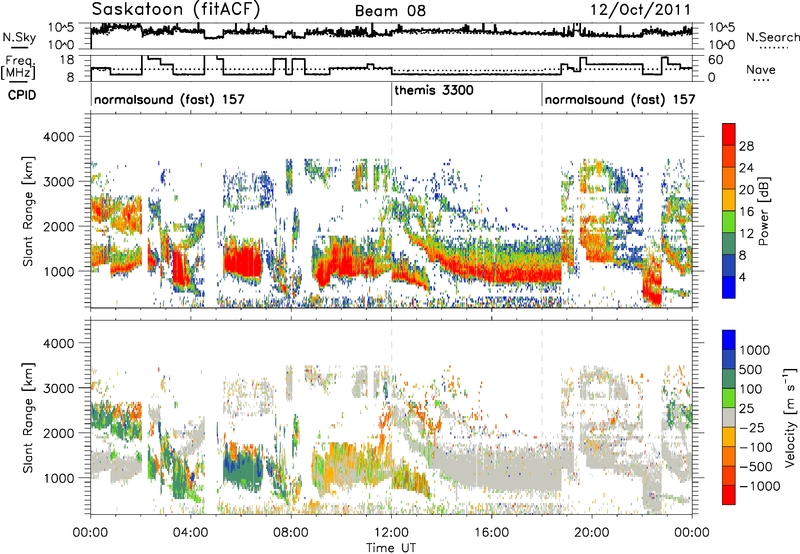The image size is (800, 554).
Task: Click the '1000' tick on the velocity panel
Action: click(58, 478)
